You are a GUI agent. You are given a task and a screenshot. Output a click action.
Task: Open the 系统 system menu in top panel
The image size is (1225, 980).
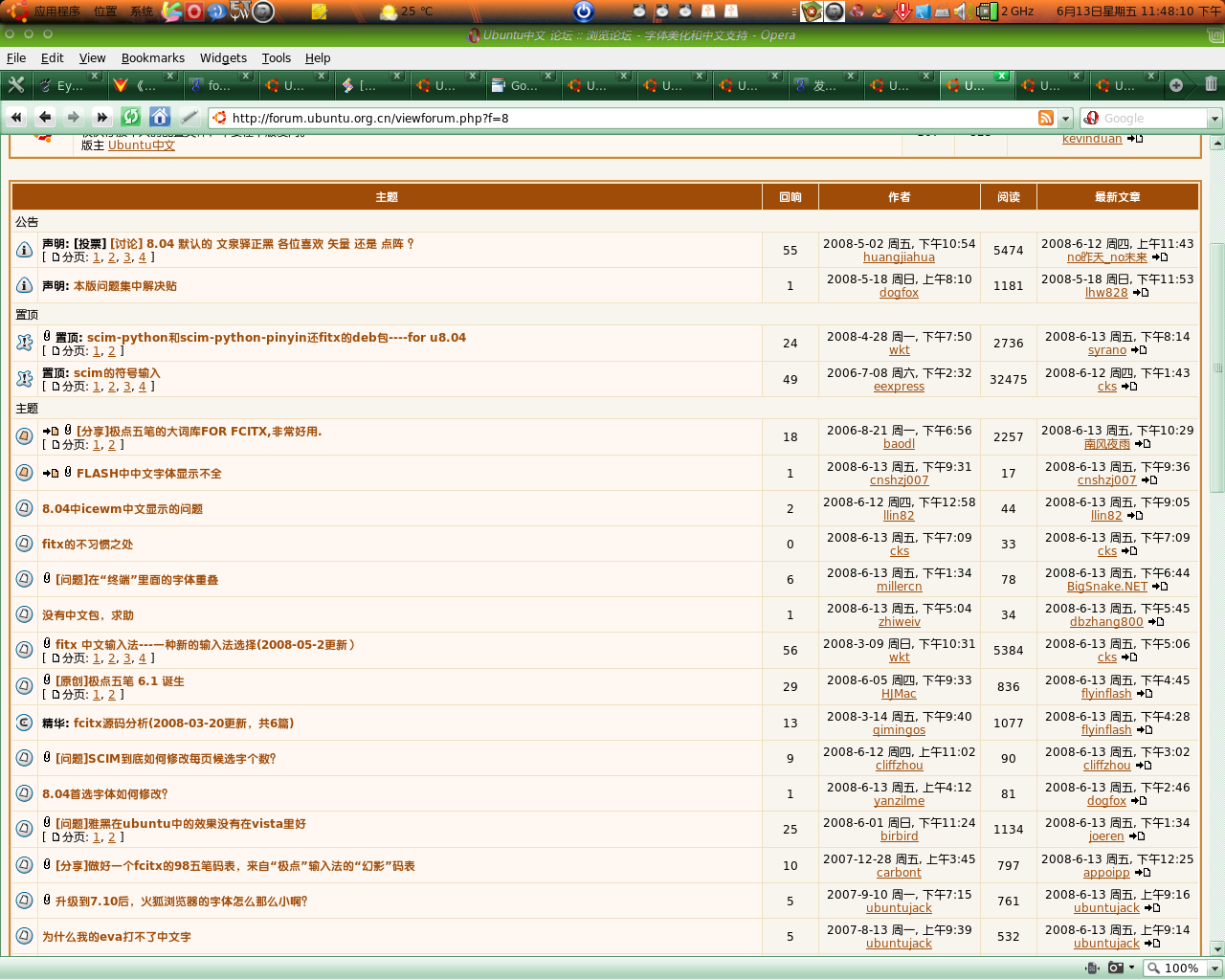click(x=142, y=11)
